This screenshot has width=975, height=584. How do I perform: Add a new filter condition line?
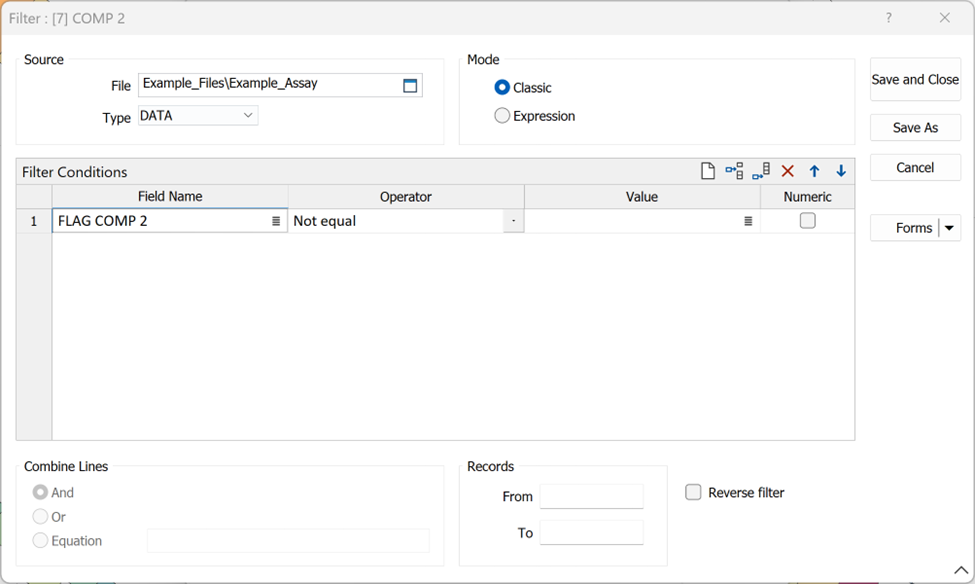click(707, 170)
